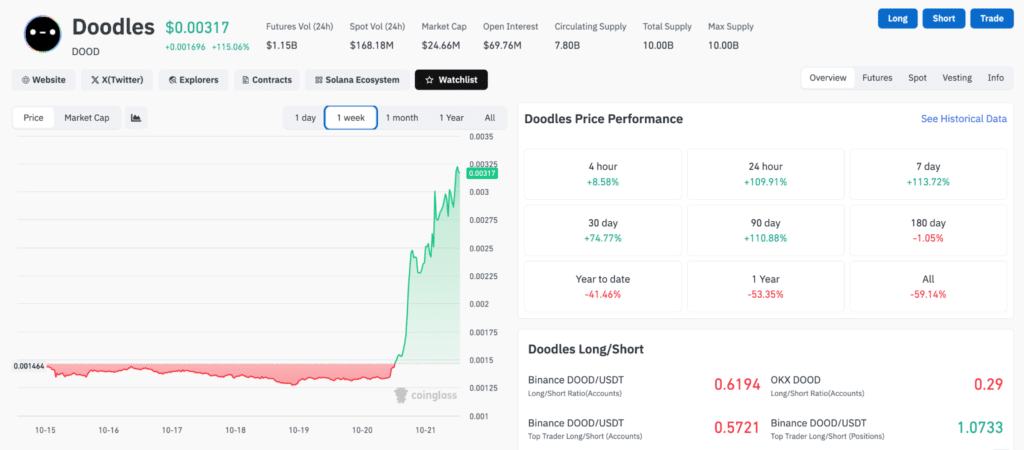Switch to the Info tab

pyautogui.click(x=995, y=78)
